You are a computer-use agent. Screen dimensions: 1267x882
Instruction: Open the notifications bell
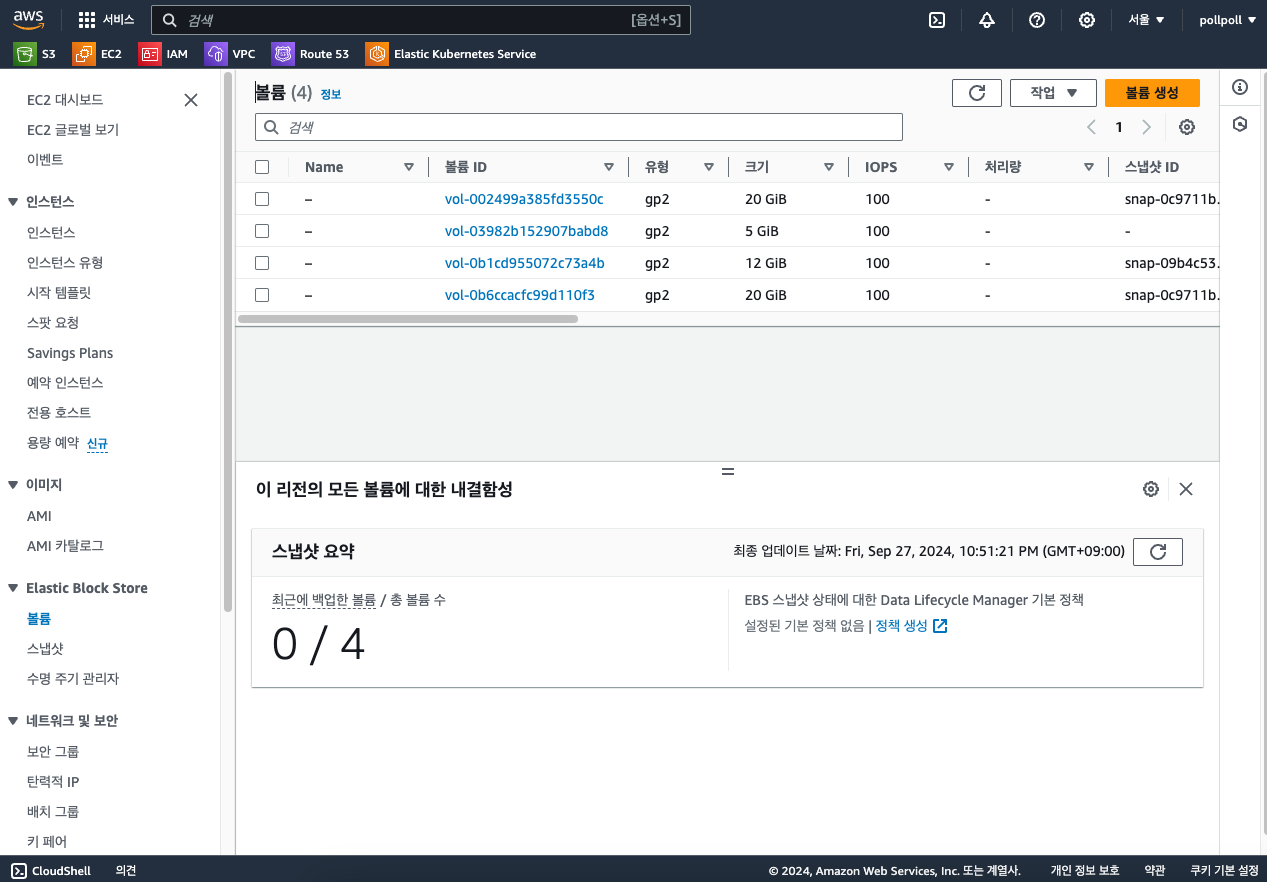pos(987,20)
